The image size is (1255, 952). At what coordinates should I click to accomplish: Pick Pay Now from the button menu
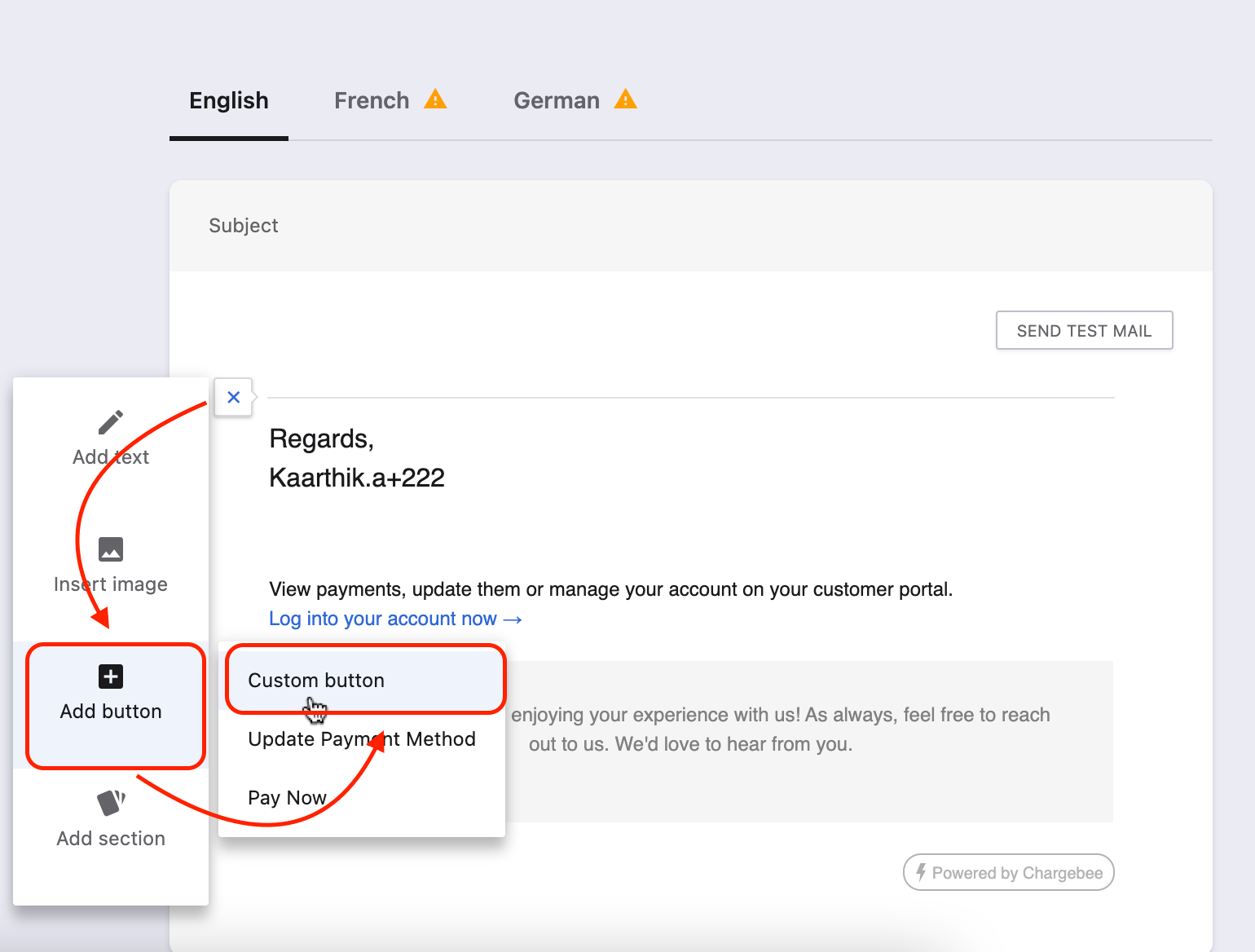pyautogui.click(x=287, y=798)
